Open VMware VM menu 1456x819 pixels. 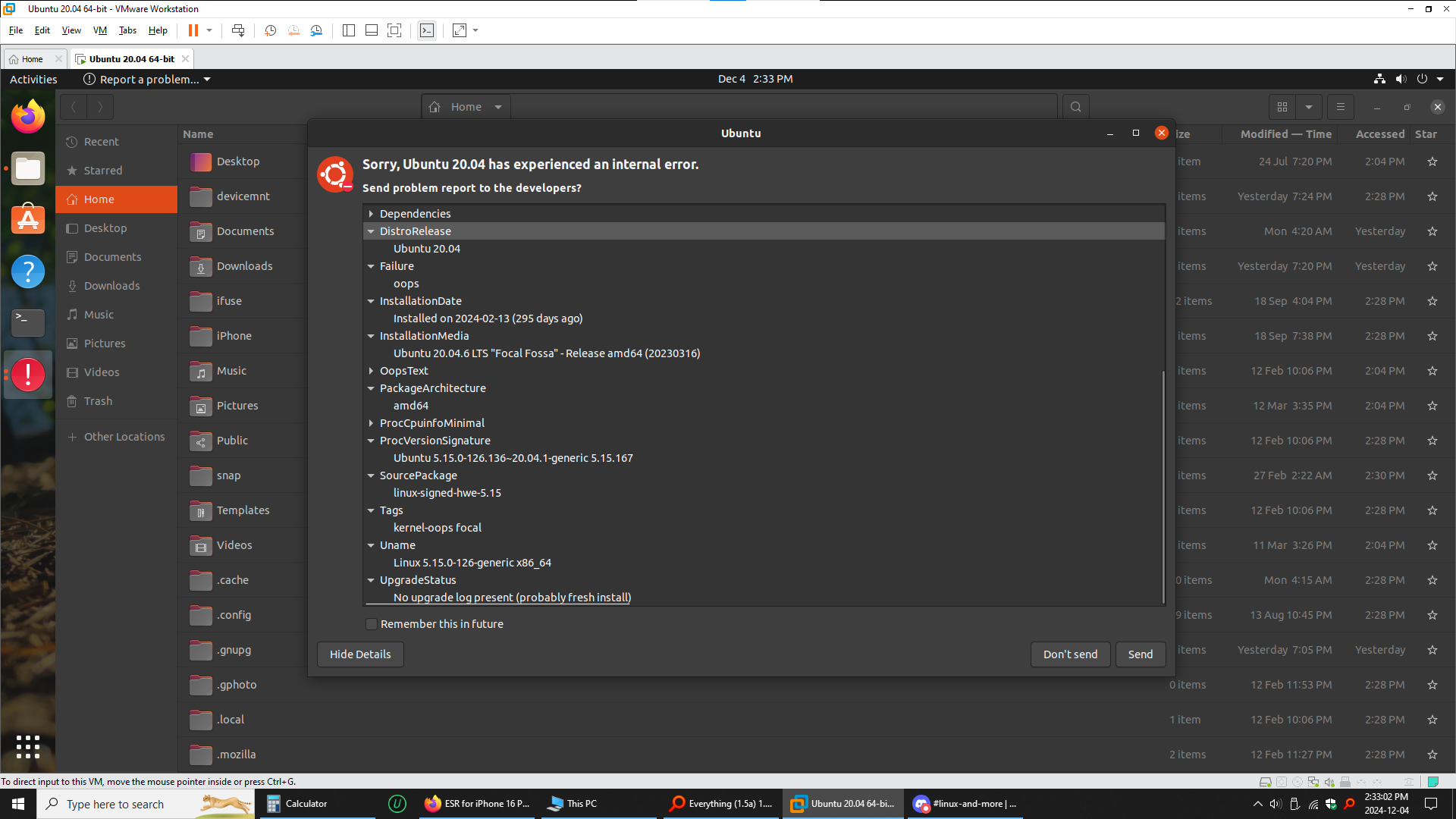click(100, 30)
